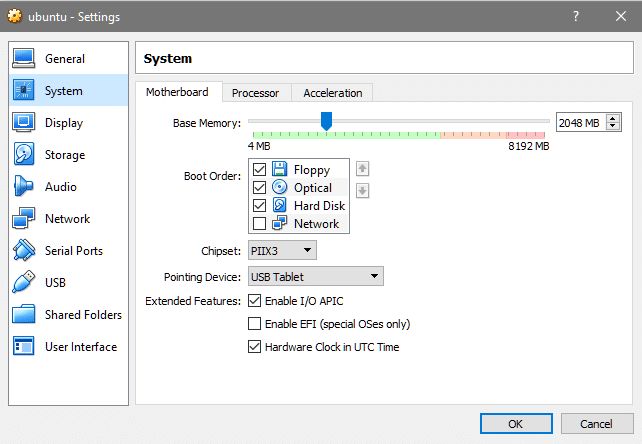Decrease base memory with down spinner arrow

click(x=613, y=126)
